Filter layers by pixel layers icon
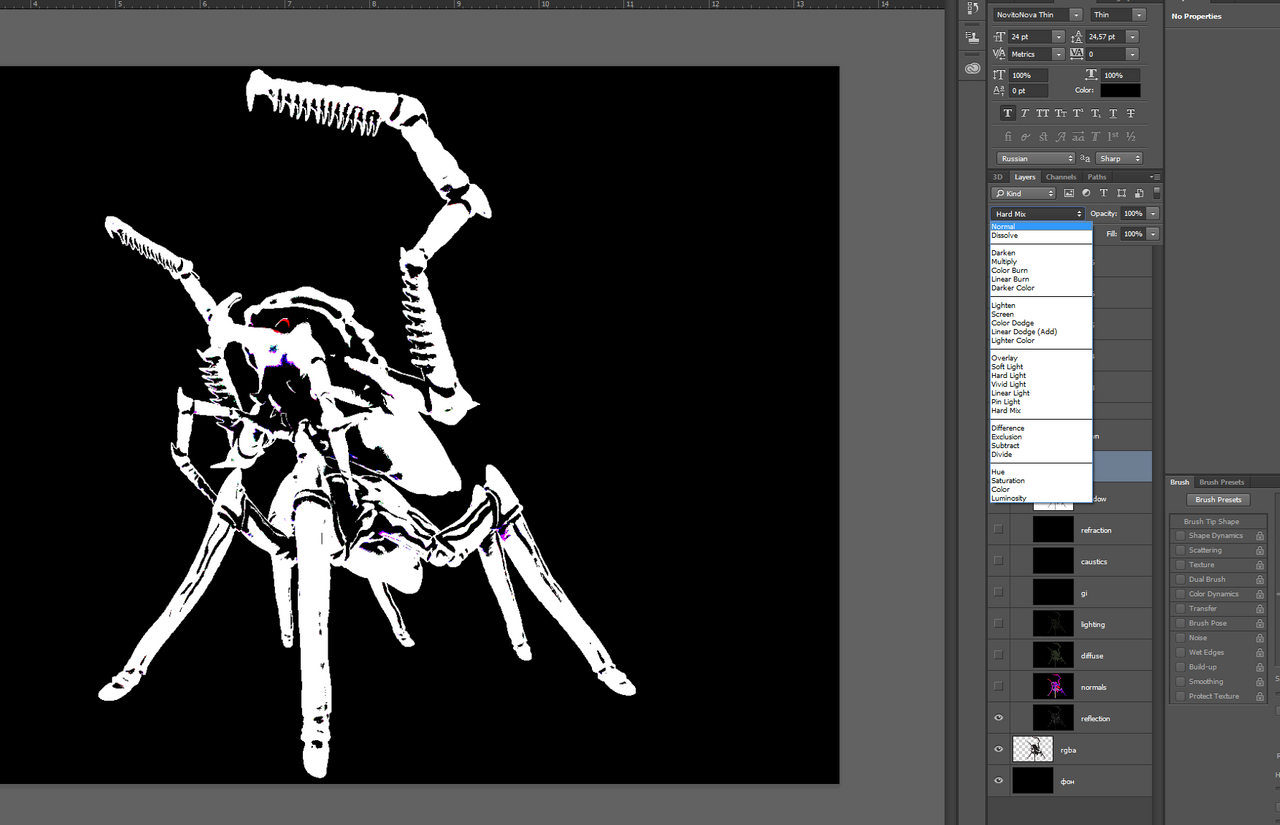Image resolution: width=1280 pixels, height=825 pixels. tap(1069, 193)
